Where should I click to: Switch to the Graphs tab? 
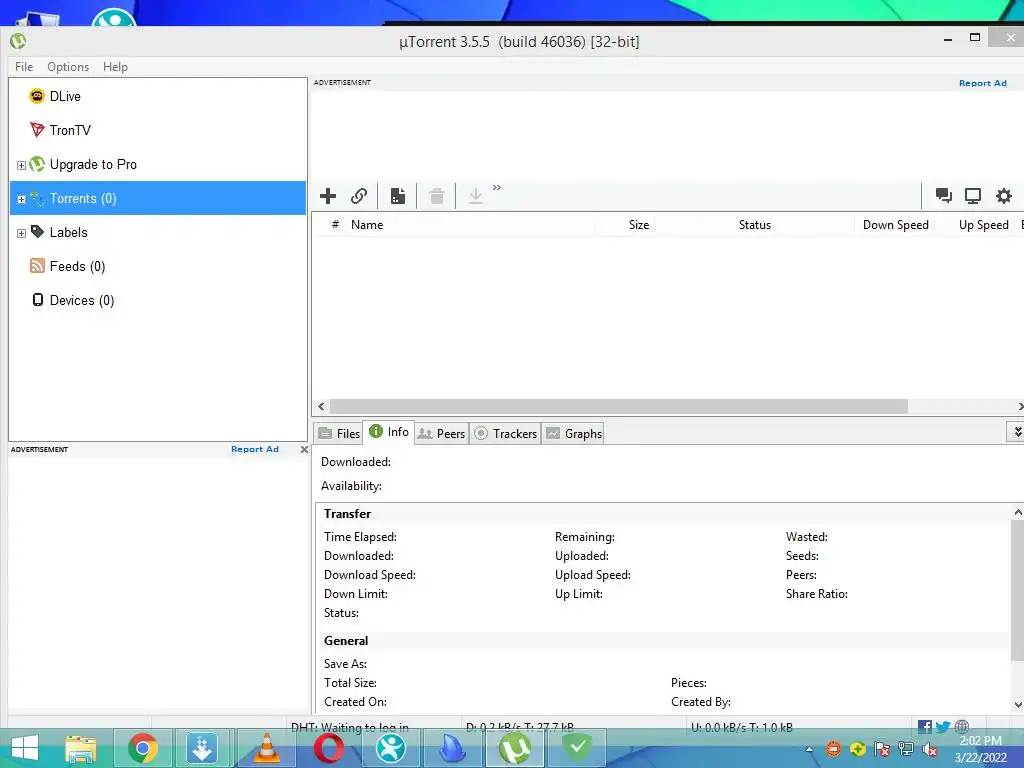tap(573, 434)
